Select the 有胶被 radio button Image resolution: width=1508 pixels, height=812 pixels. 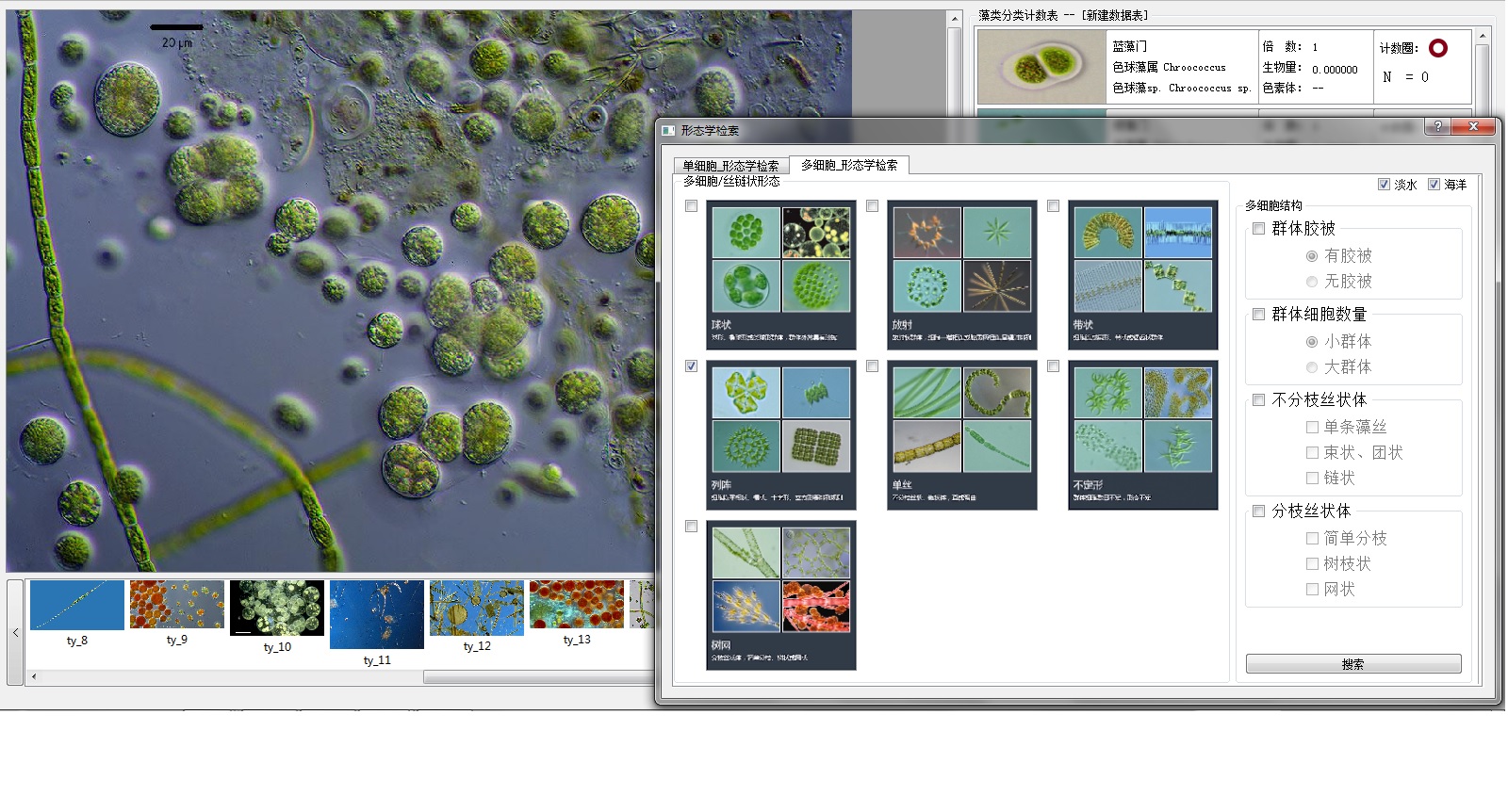tap(1312, 256)
